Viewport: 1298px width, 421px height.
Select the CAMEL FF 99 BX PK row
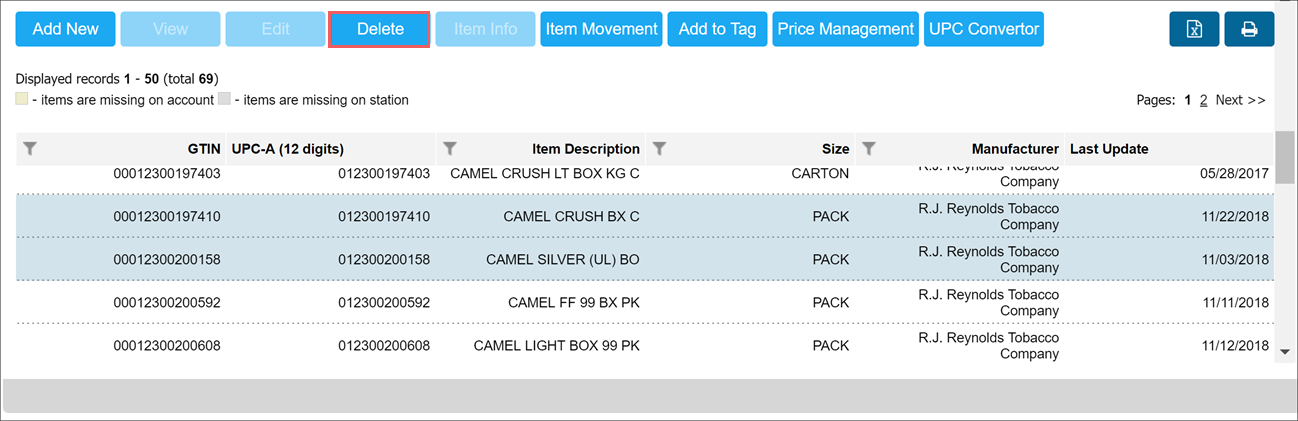(645, 303)
